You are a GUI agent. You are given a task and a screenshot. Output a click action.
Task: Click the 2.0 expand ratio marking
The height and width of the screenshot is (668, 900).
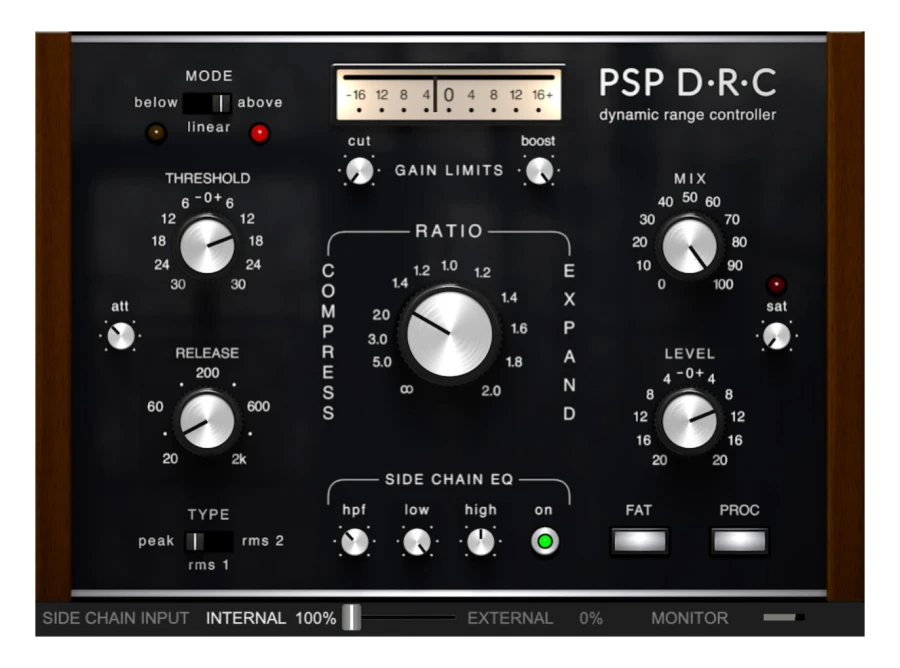[x=491, y=391]
